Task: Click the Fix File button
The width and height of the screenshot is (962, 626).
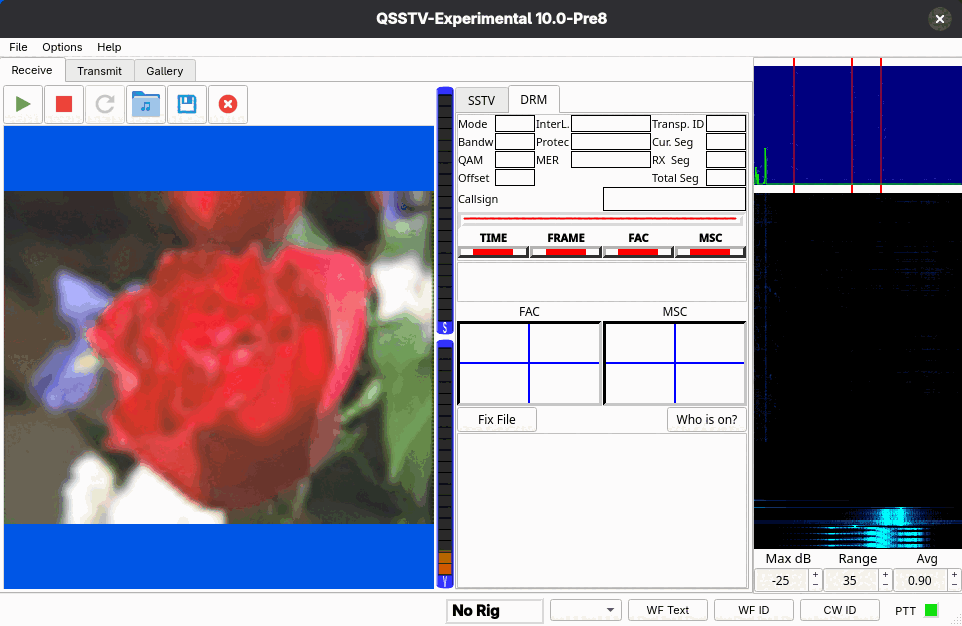Action: tap(497, 420)
